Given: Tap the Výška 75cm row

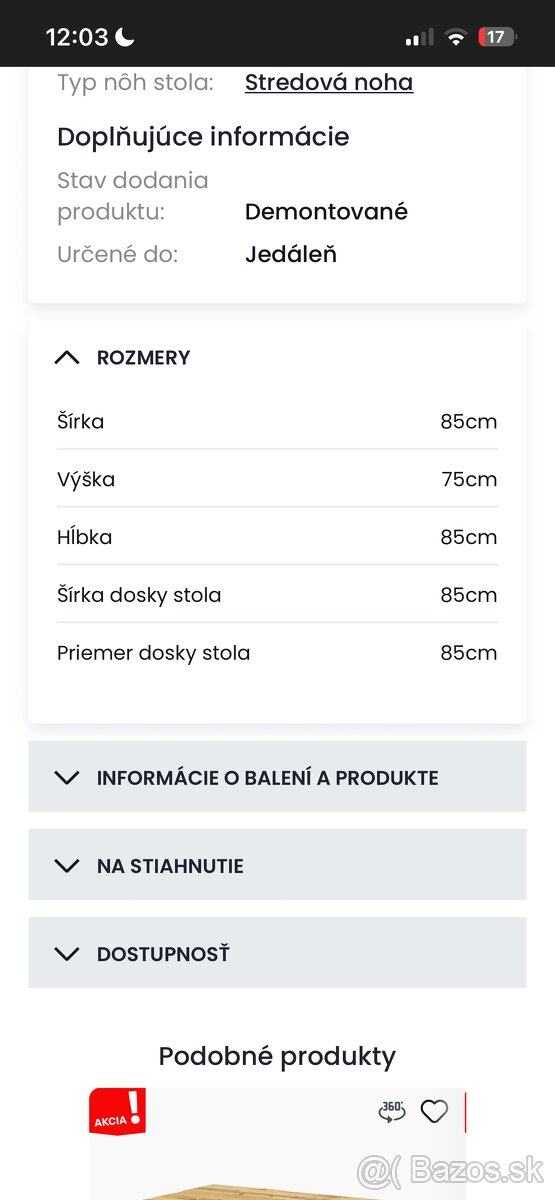Looking at the screenshot, I should tap(277, 479).
